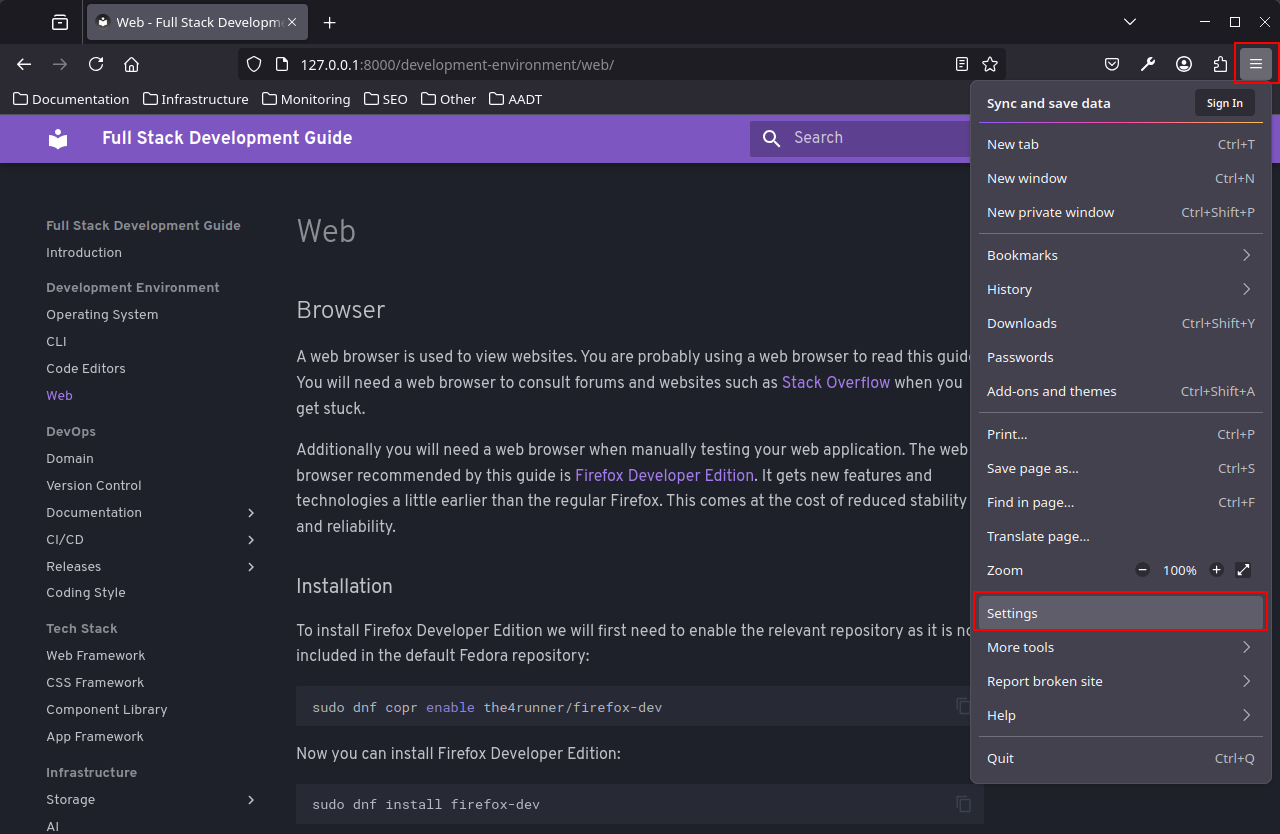View site information page icon

281,64
